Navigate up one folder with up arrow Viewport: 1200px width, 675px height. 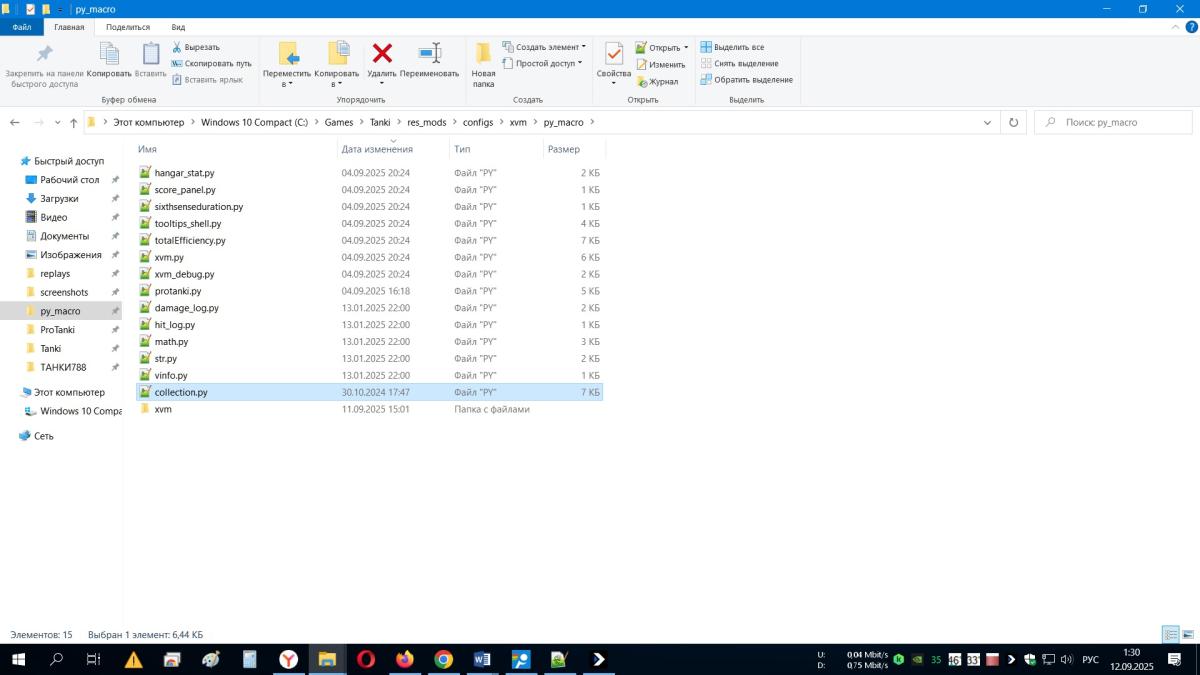(73, 123)
